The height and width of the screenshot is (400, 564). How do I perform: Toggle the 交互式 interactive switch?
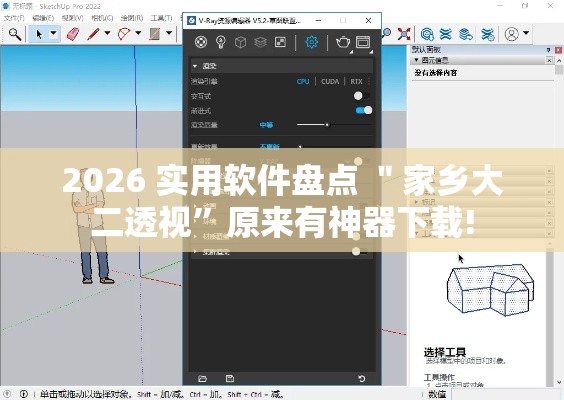pos(362,96)
